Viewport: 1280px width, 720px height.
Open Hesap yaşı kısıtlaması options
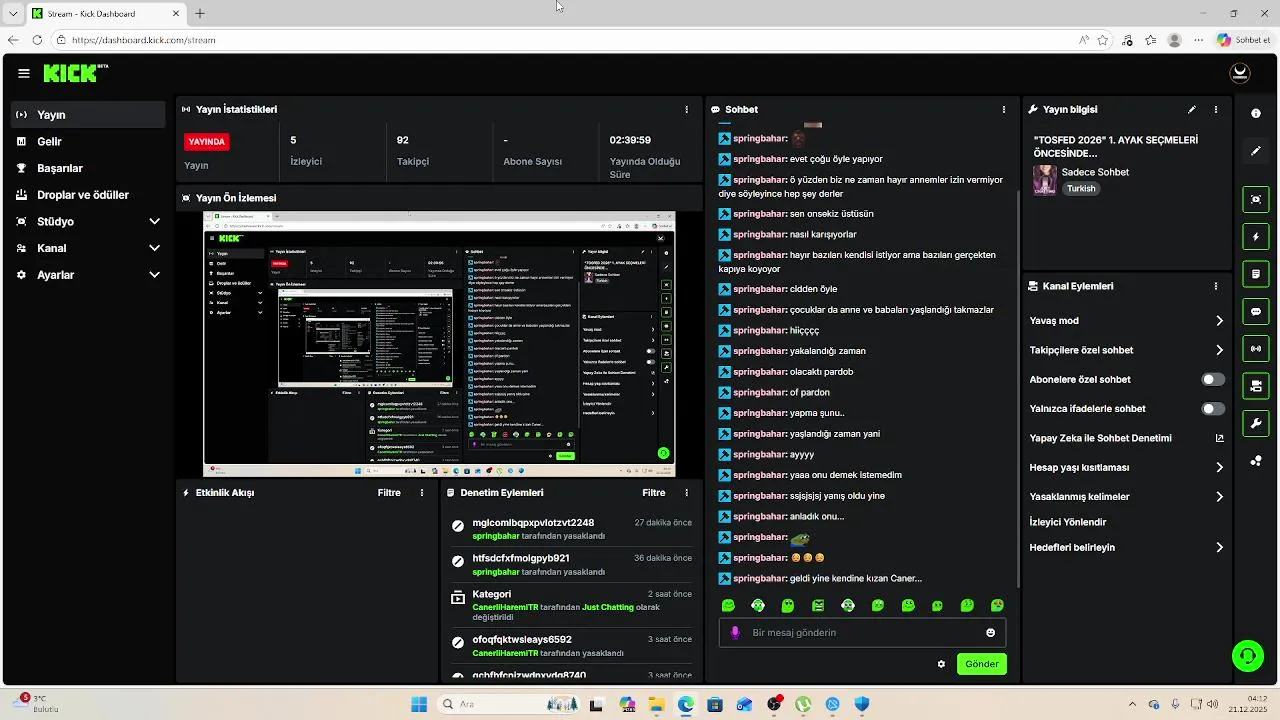click(x=1127, y=468)
